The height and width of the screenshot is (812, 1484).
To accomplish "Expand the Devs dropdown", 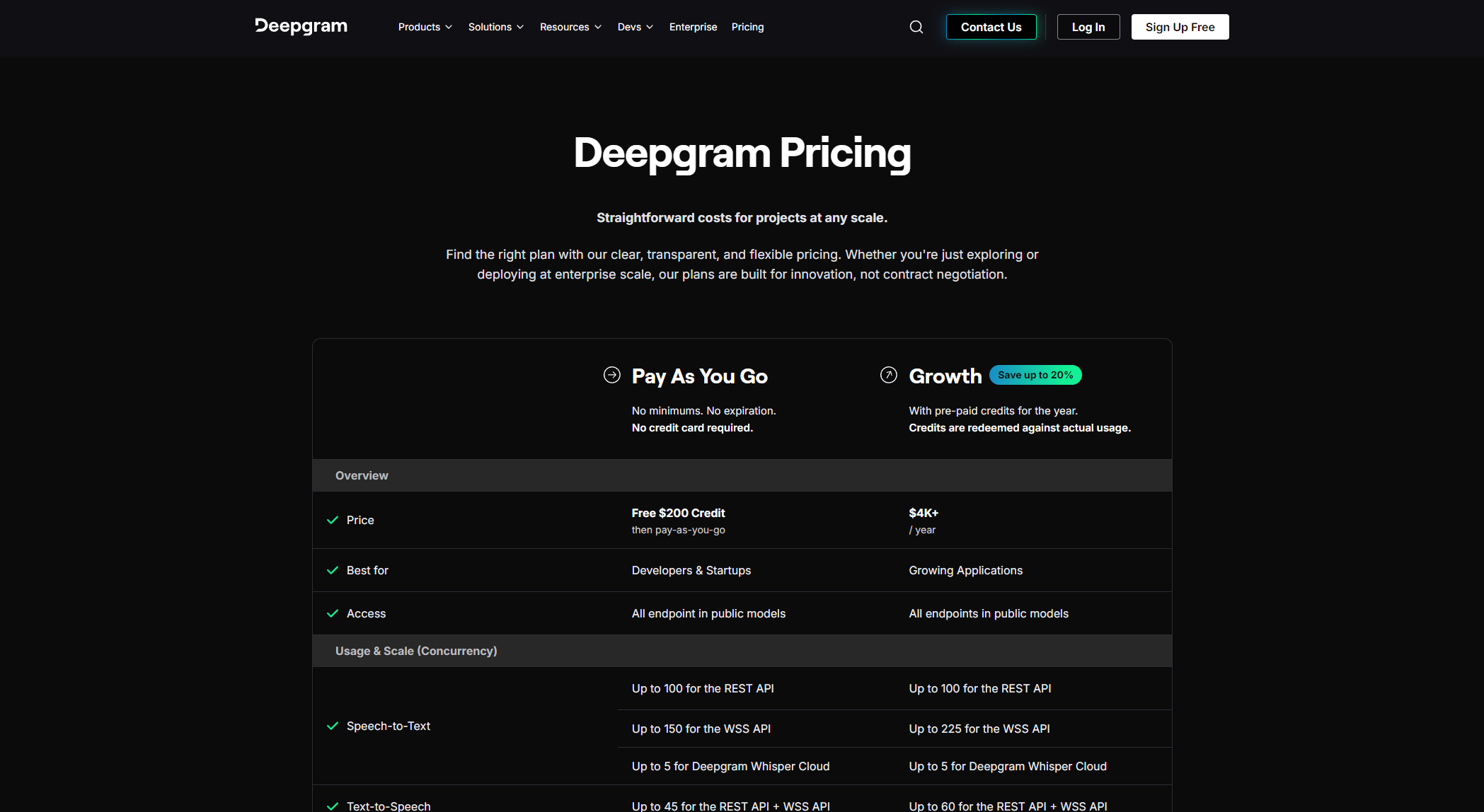I will tap(634, 26).
